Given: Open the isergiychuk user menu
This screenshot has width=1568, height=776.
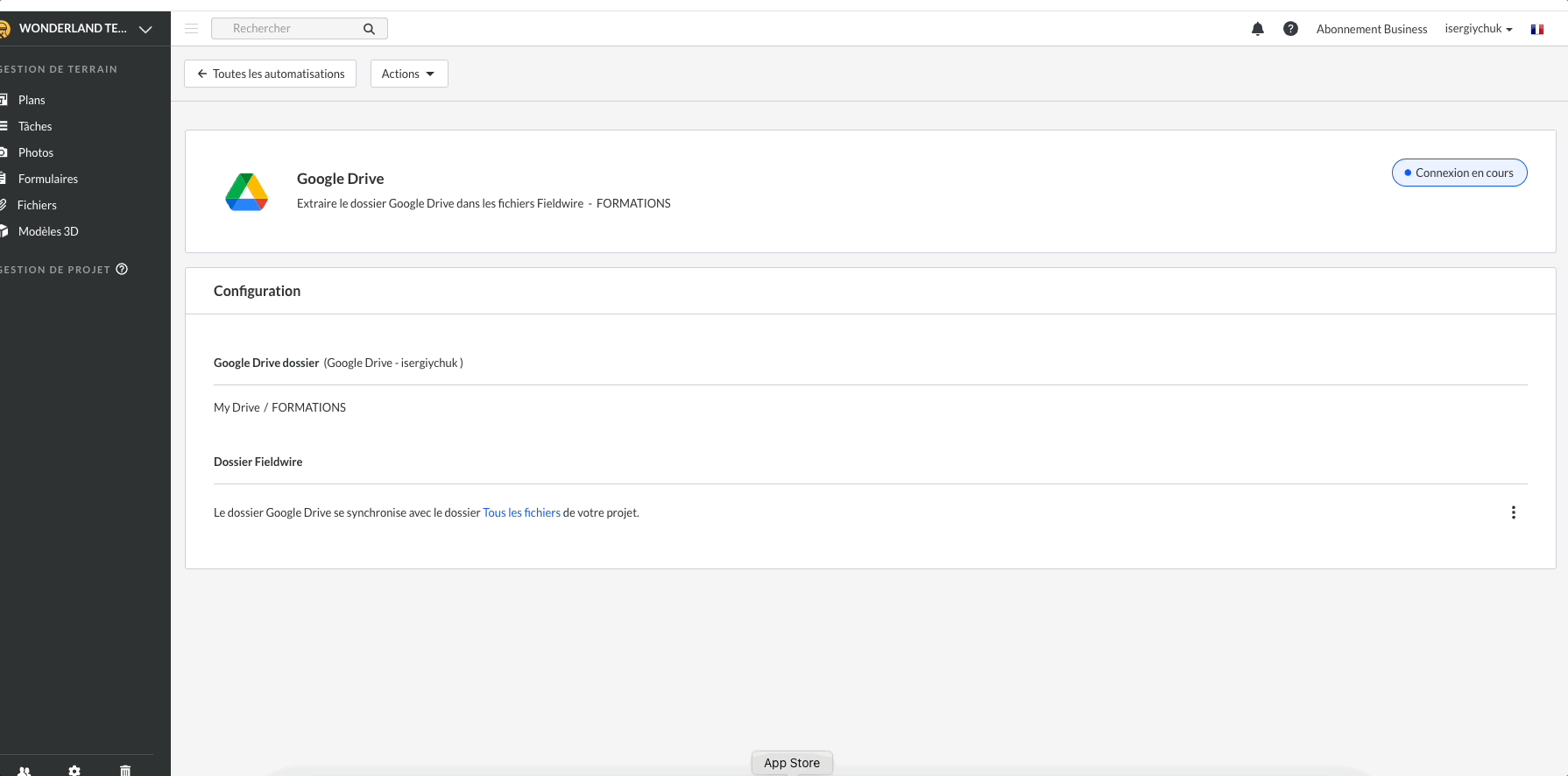Looking at the screenshot, I should click(x=1478, y=29).
